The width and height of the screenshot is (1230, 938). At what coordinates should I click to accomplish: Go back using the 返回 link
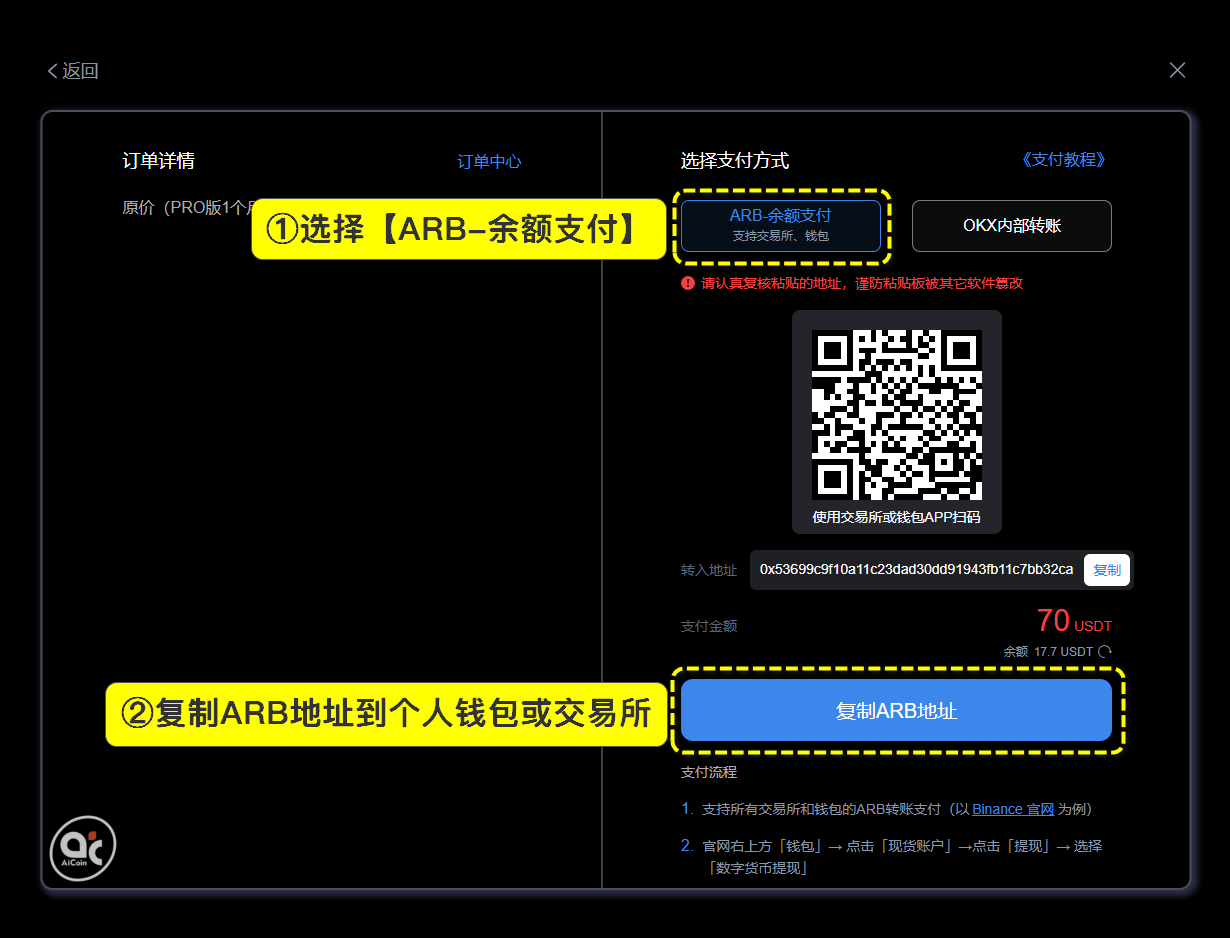(73, 71)
